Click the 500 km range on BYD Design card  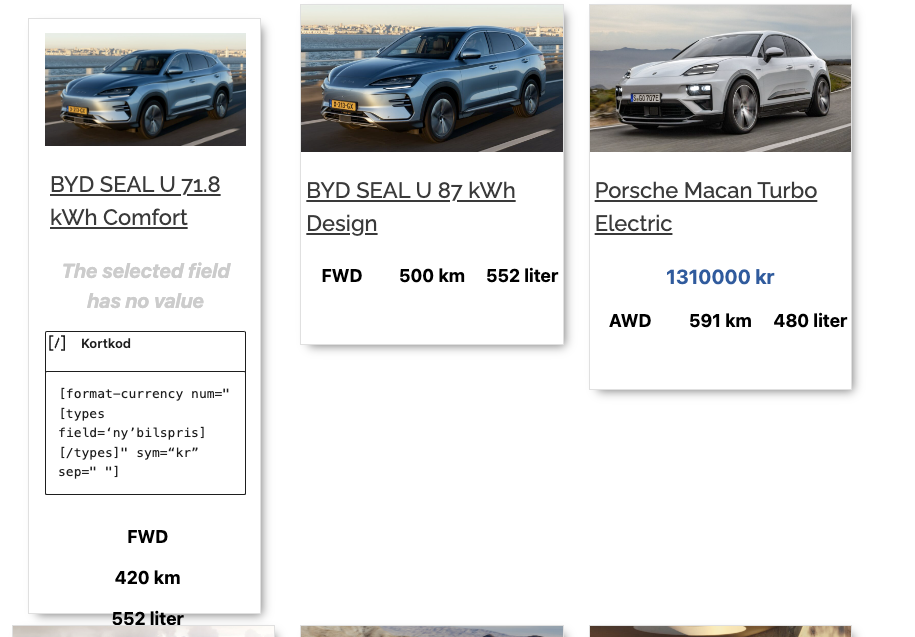tap(432, 276)
